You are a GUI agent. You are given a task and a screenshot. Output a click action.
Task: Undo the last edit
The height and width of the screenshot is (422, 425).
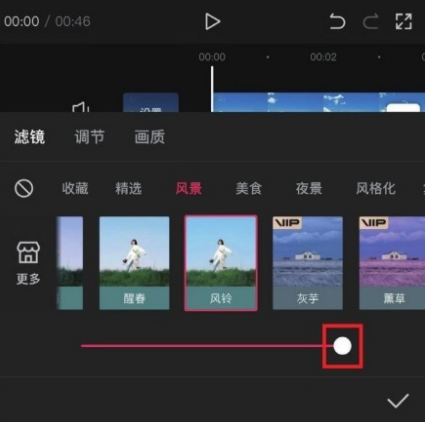[337, 22]
